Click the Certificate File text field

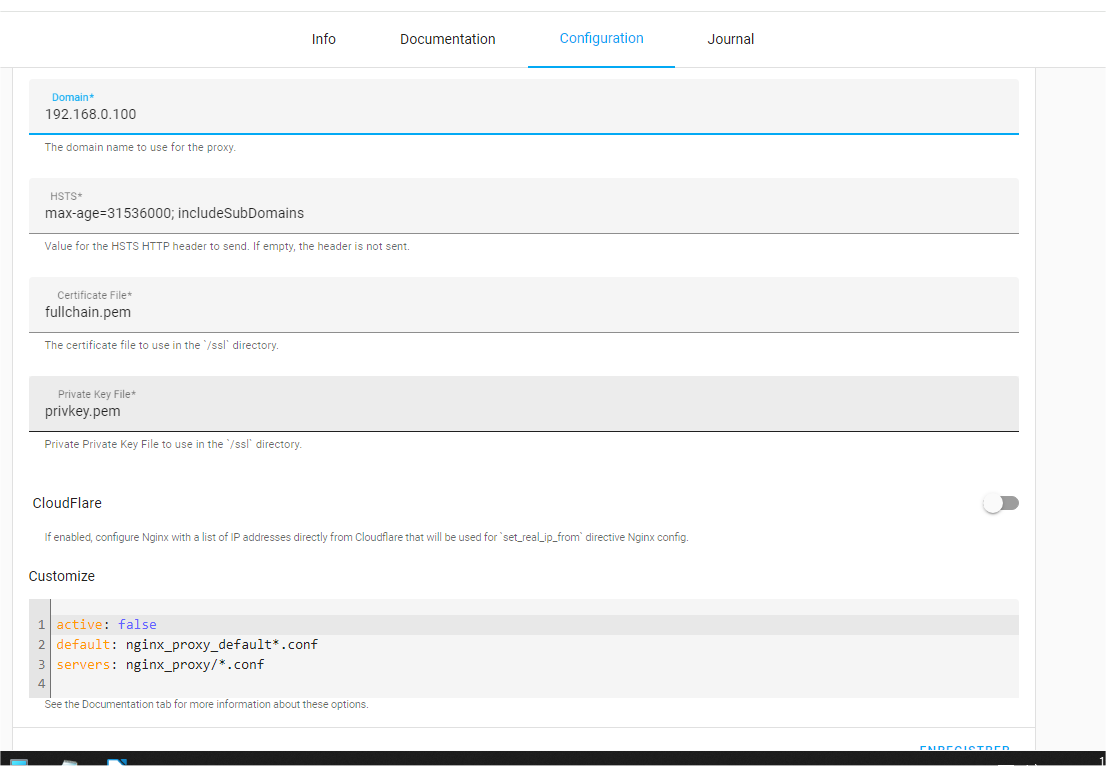tap(523, 312)
